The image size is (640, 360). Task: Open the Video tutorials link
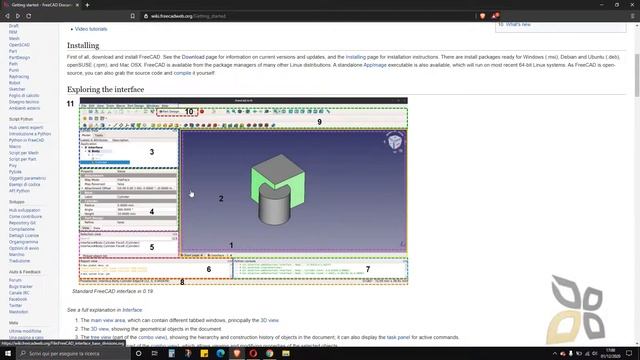coord(91,29)
